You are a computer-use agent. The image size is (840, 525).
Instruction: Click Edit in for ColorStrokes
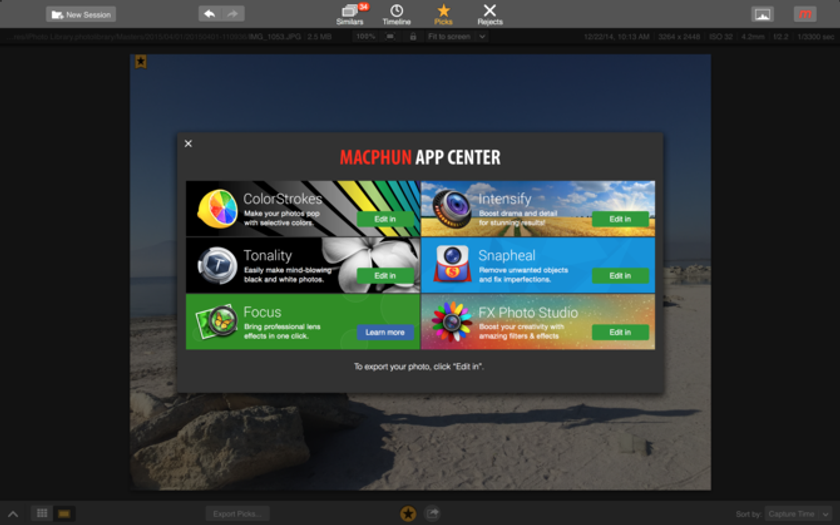click(x=385, y=219)
